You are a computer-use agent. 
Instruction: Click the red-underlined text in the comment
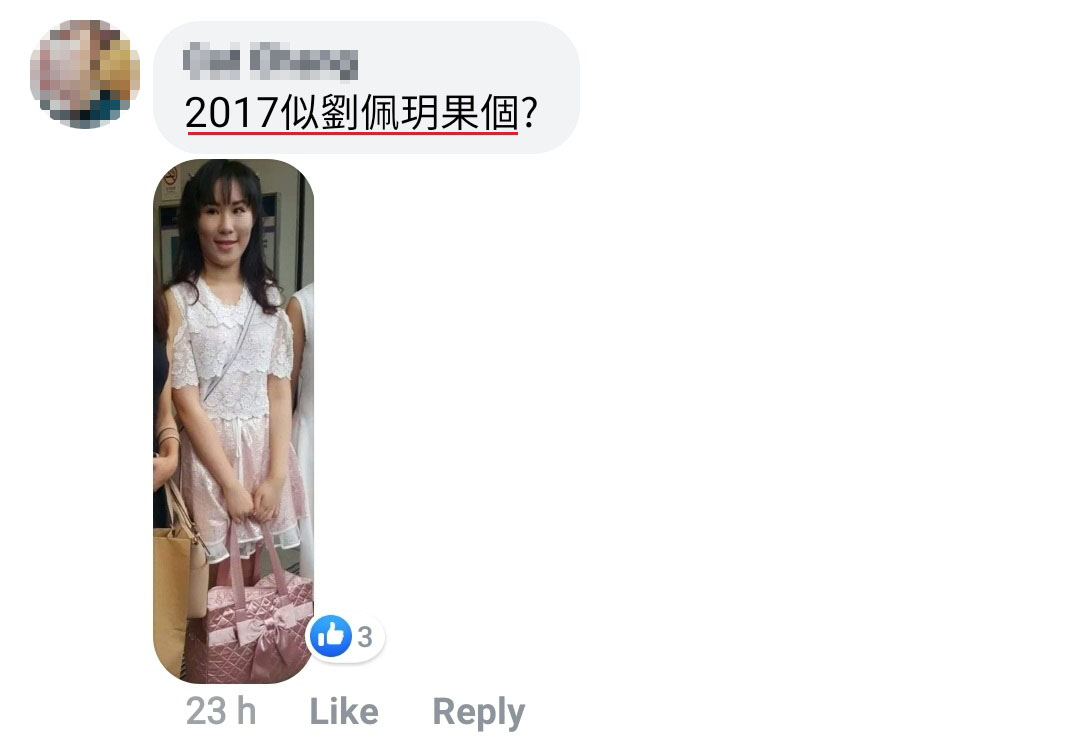(x=351, y=112)
